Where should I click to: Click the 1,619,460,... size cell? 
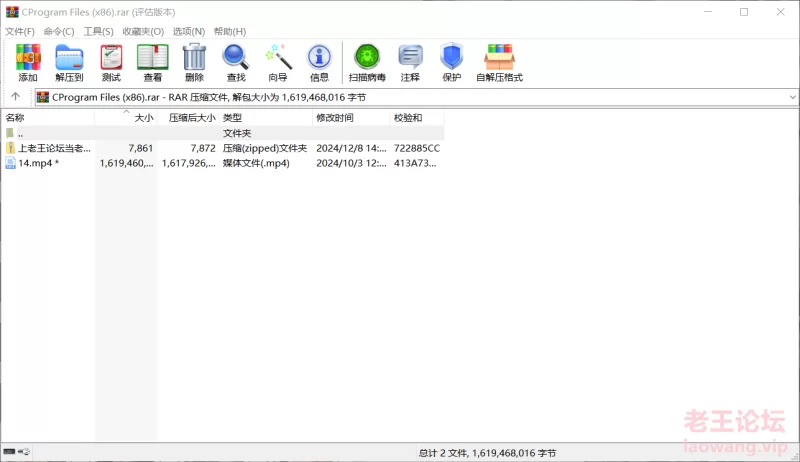127,163
